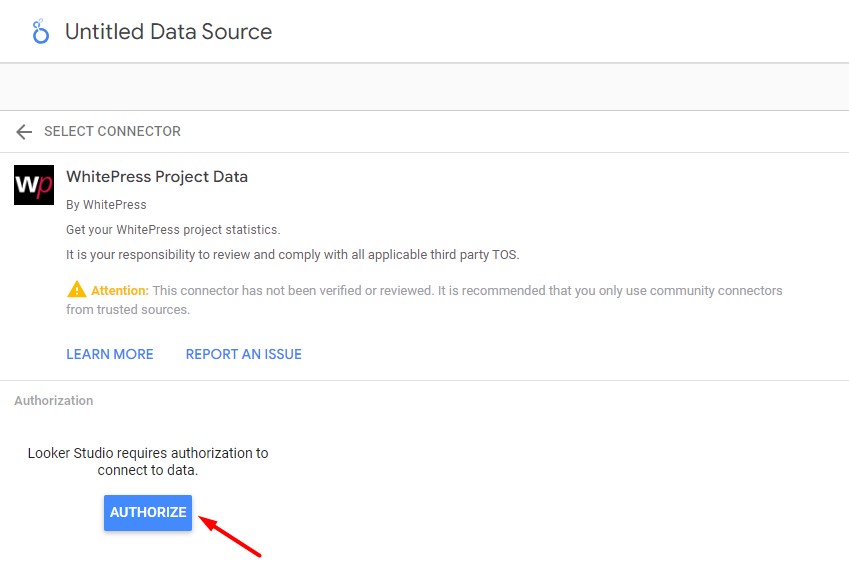Screen dimensions: 849x582
Task: Select the WhitePress Project Data heading
Action: point(157,176)
